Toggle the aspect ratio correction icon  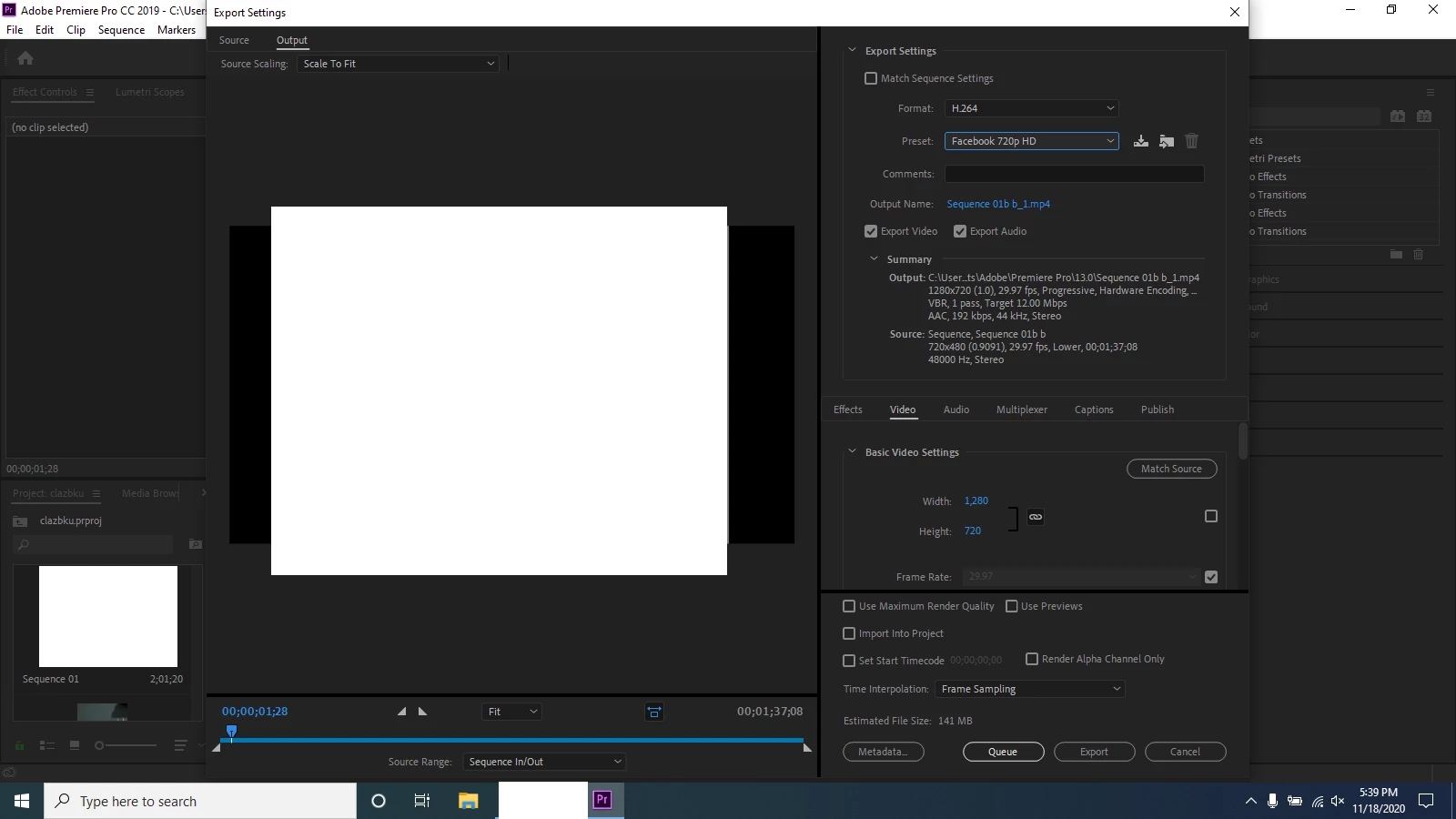pyautogui.click(x=654, y=712)
